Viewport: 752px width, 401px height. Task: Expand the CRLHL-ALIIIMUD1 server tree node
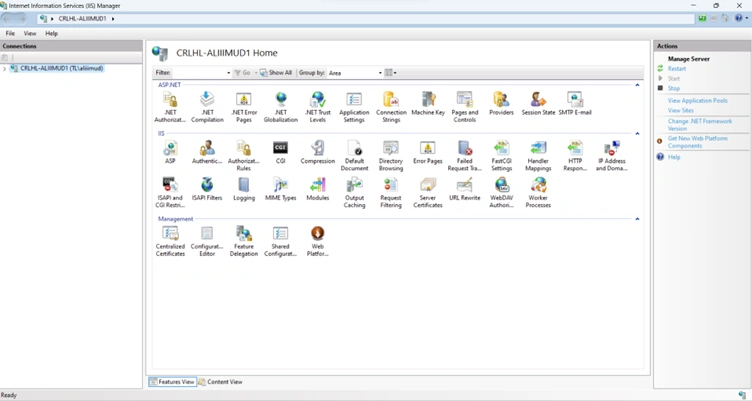click(x=4, y=69)
